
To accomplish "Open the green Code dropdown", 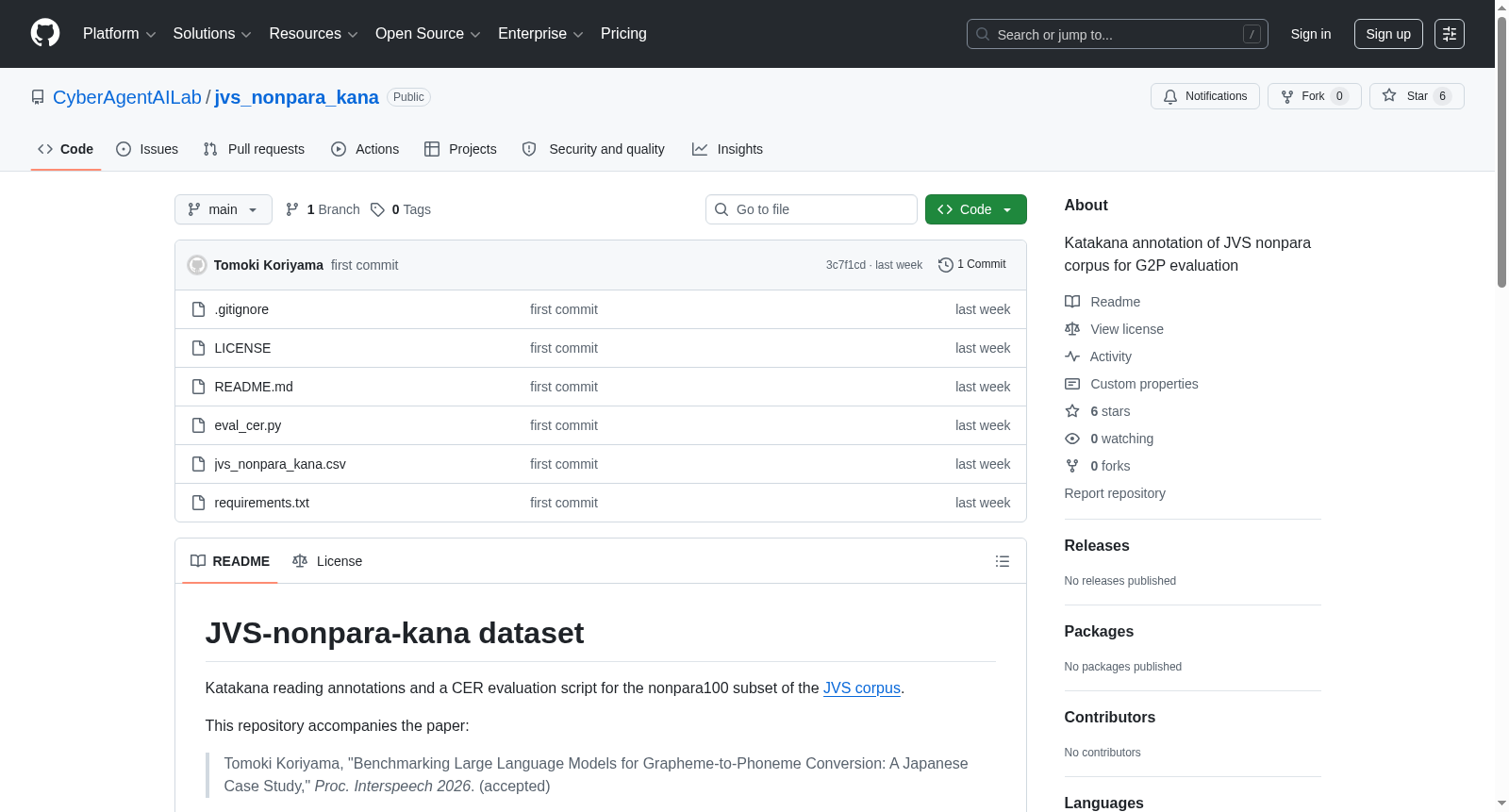I will (x=976, y=209).
